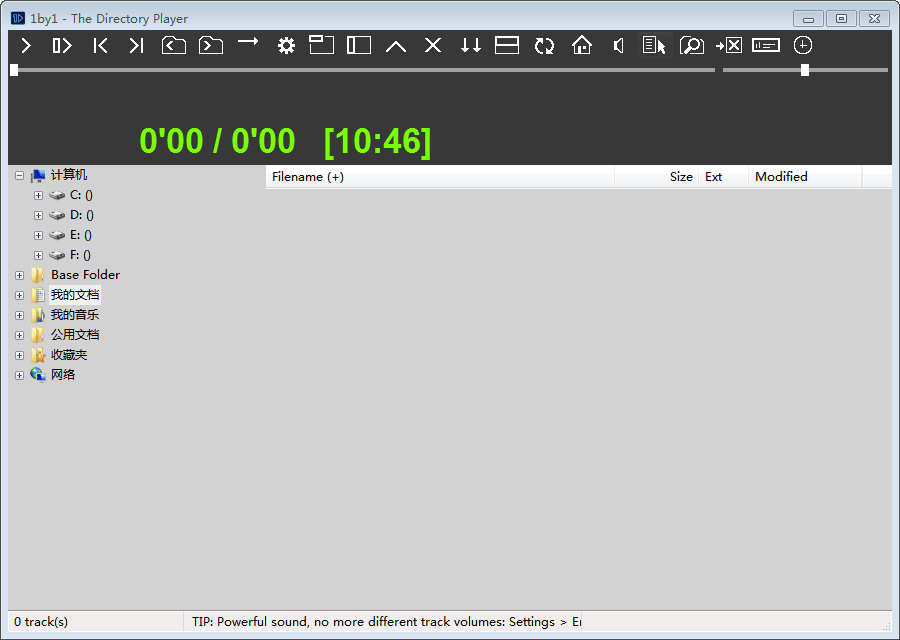Image resolution: width=900 pixels, height=640 pixels.
Task: Skip to next track
Action: point(136,45)
